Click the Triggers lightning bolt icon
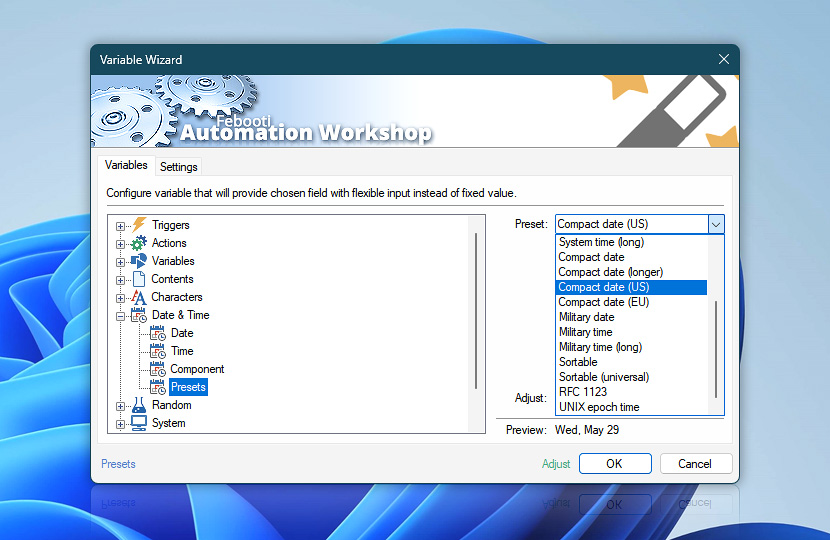Screen dimensions: 830x540 pyautogui.click(x=139, y=224)
